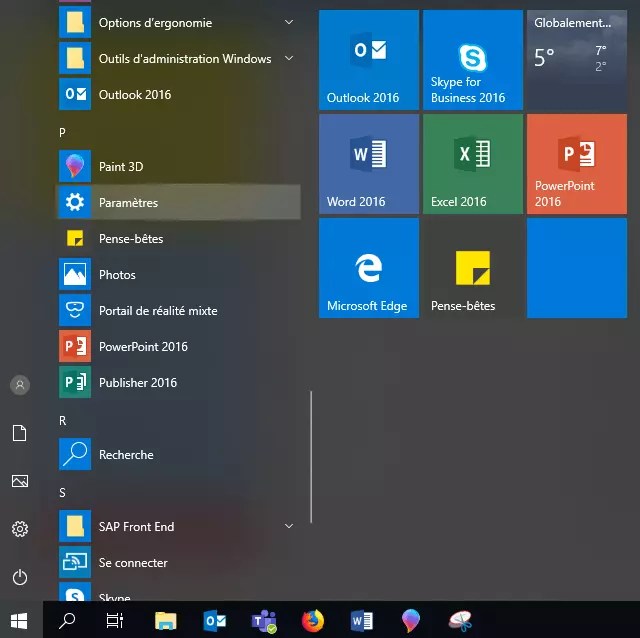
Task: Click the Skype for Business 2016 tile
Action: pos(473,60)
